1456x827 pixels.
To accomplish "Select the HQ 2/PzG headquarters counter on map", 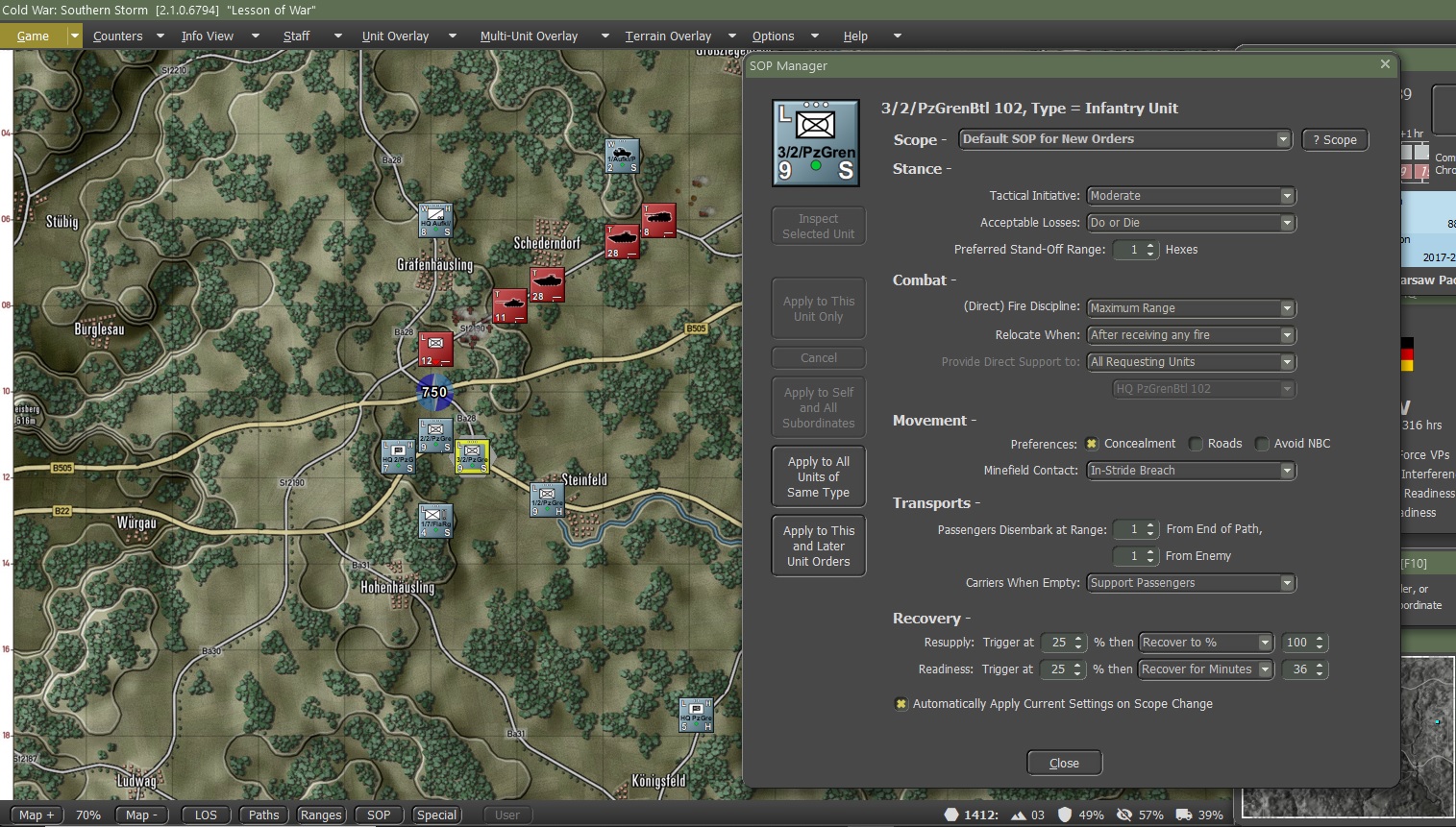I will [x=398, y=456].
